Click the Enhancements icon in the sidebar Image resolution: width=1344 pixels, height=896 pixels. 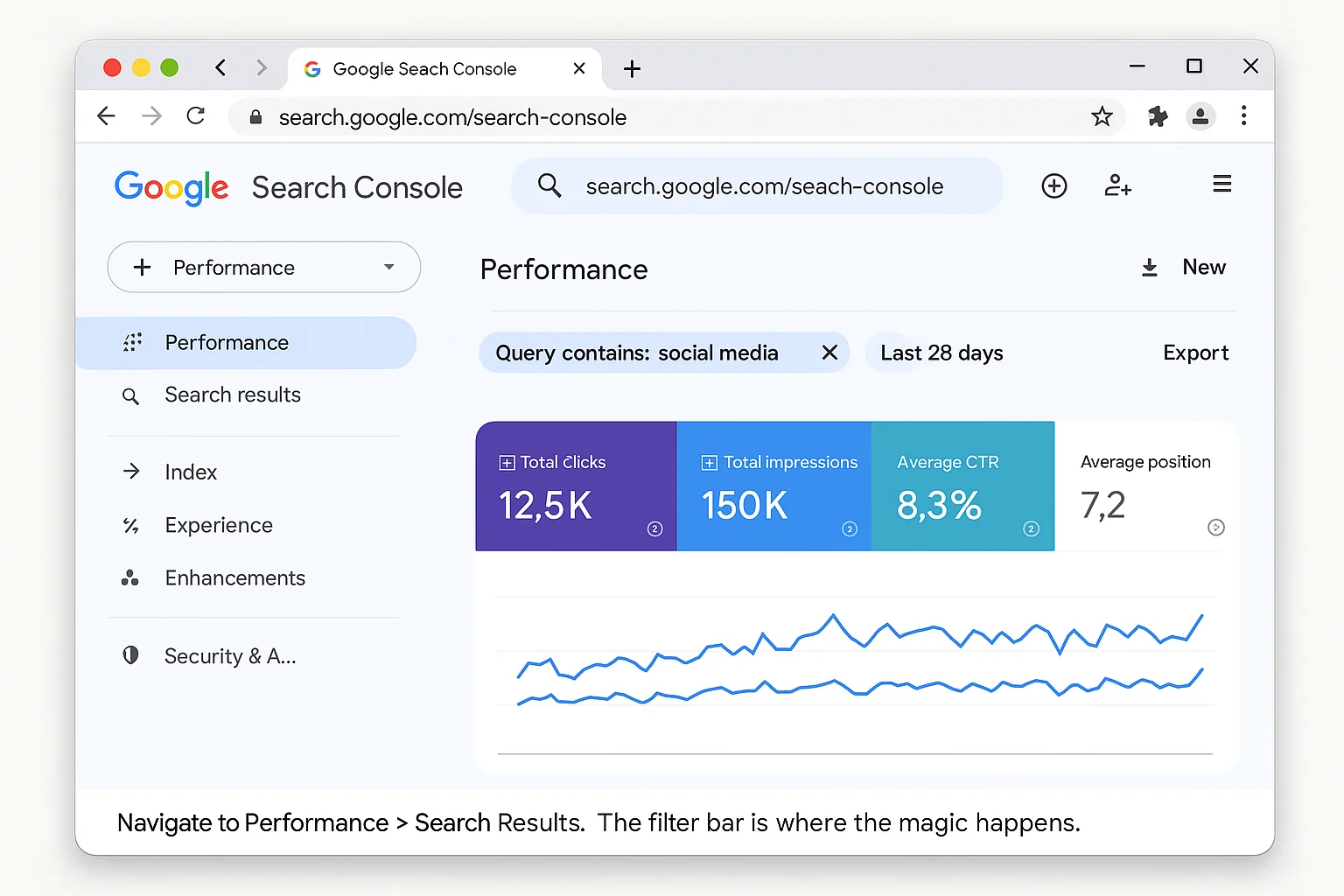pos(131,577)
